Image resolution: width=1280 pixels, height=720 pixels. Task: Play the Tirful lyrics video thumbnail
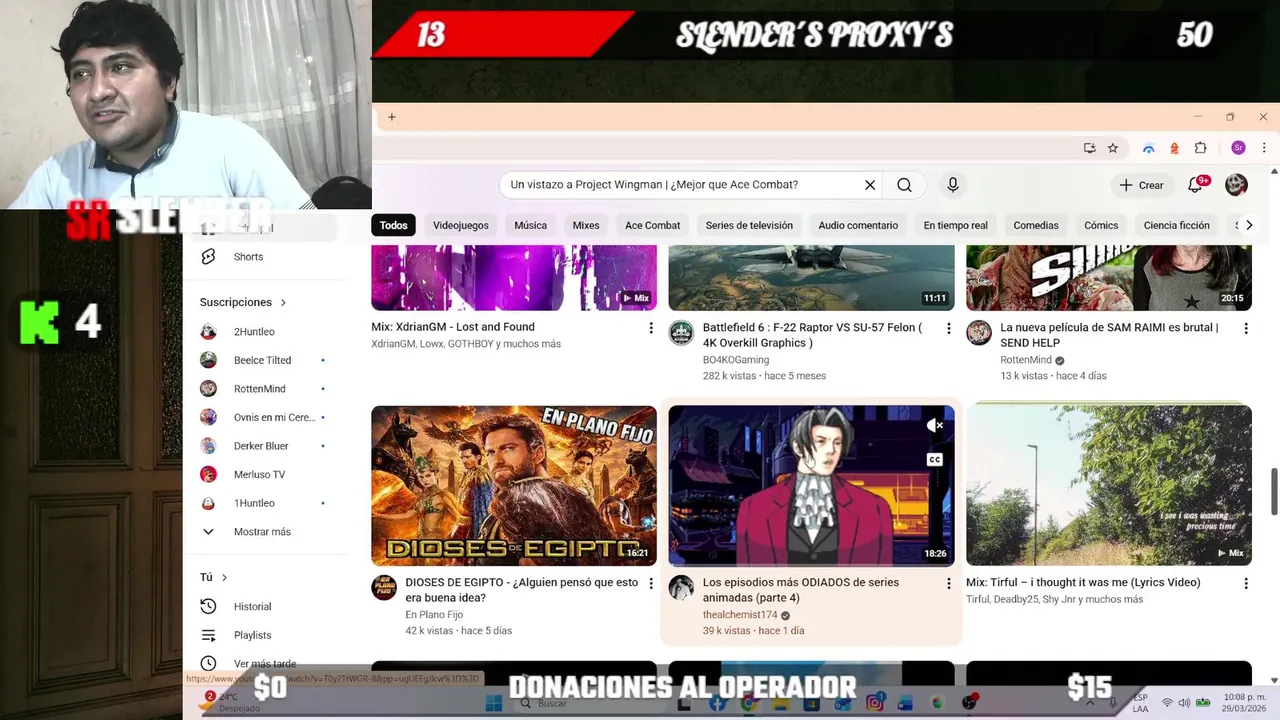[1109, 486]
